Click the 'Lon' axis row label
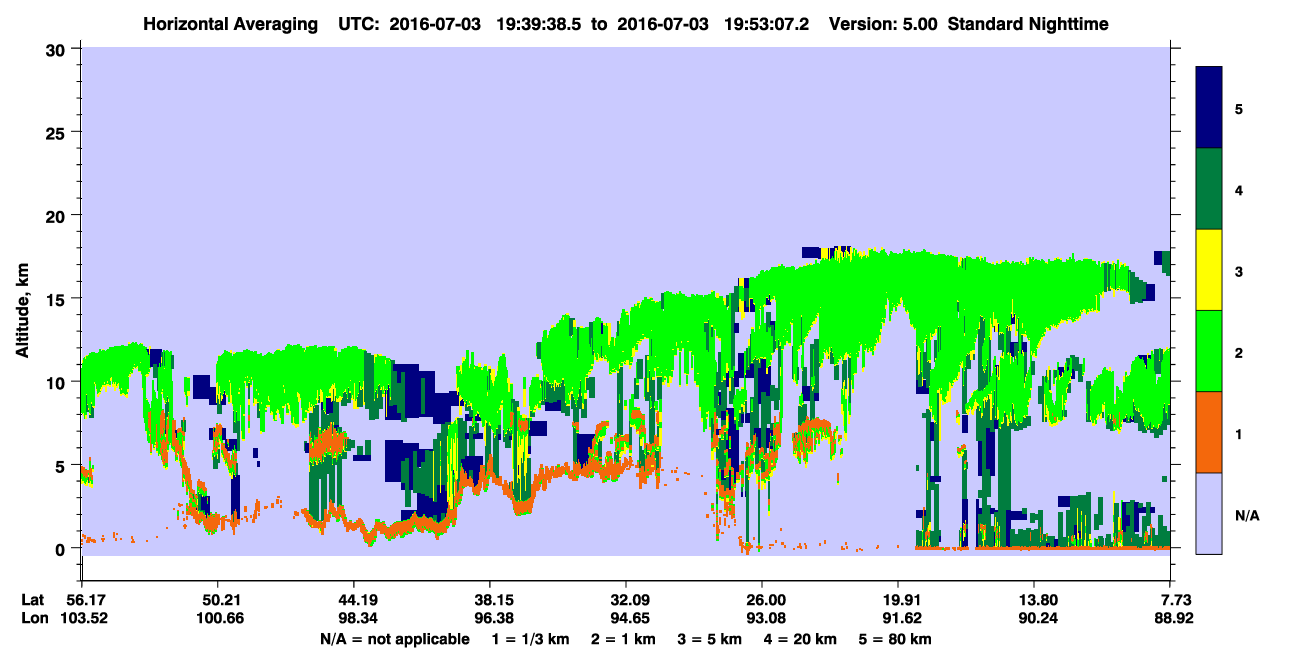This screenshot has height=667, width=1300. pyautogui.click(x=33, y=618)
